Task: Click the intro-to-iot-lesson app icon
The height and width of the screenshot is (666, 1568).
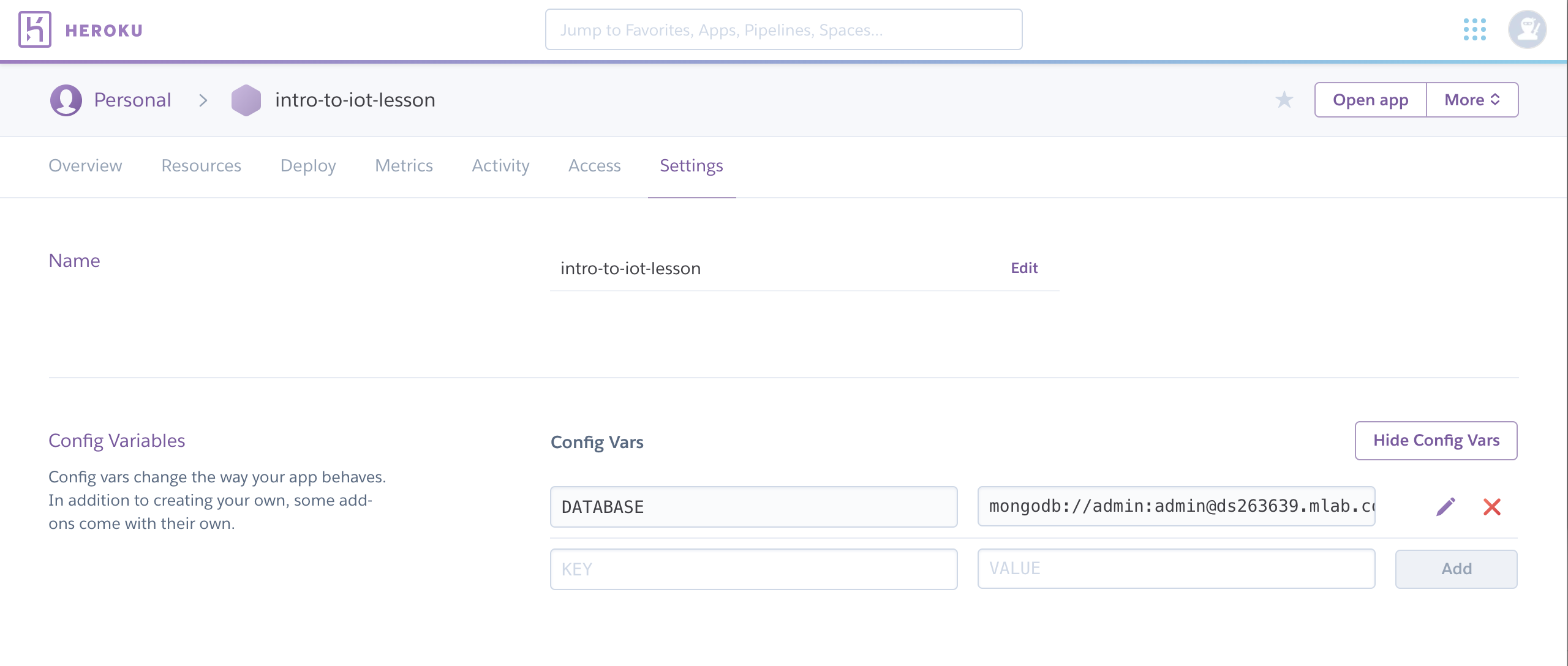Action: (246, 99)
